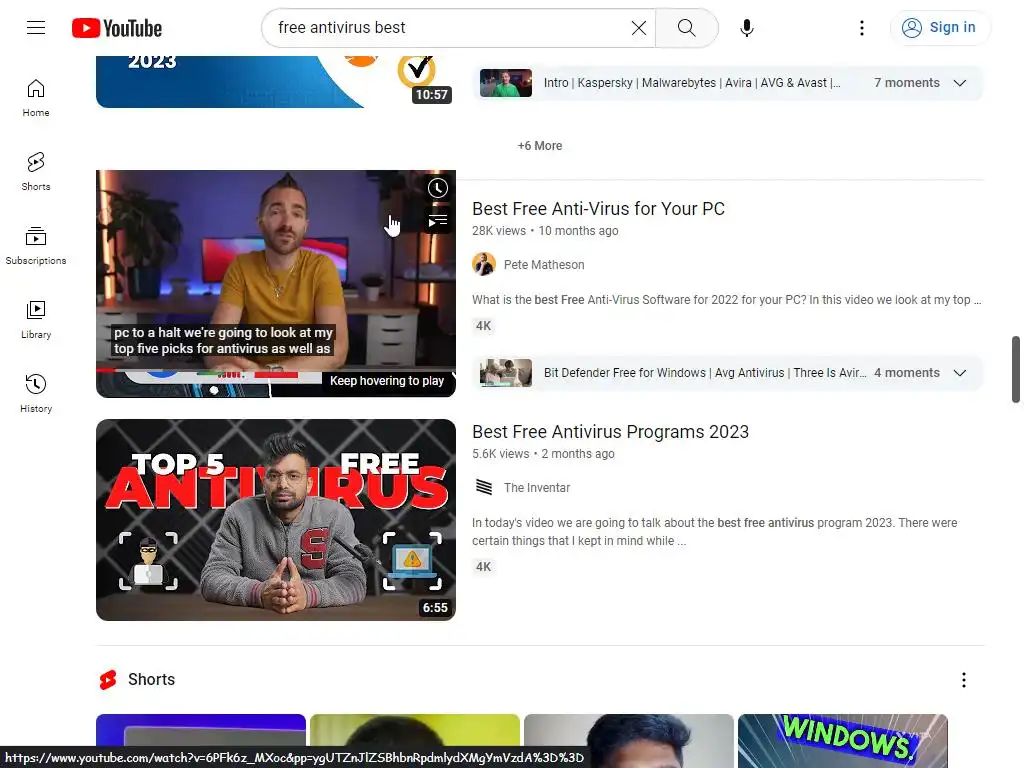1024x768 pixels.
Task: Click the Top 5 Free Antivirus thumbnail
Action: pyautogui.click(x=276, y=520)
